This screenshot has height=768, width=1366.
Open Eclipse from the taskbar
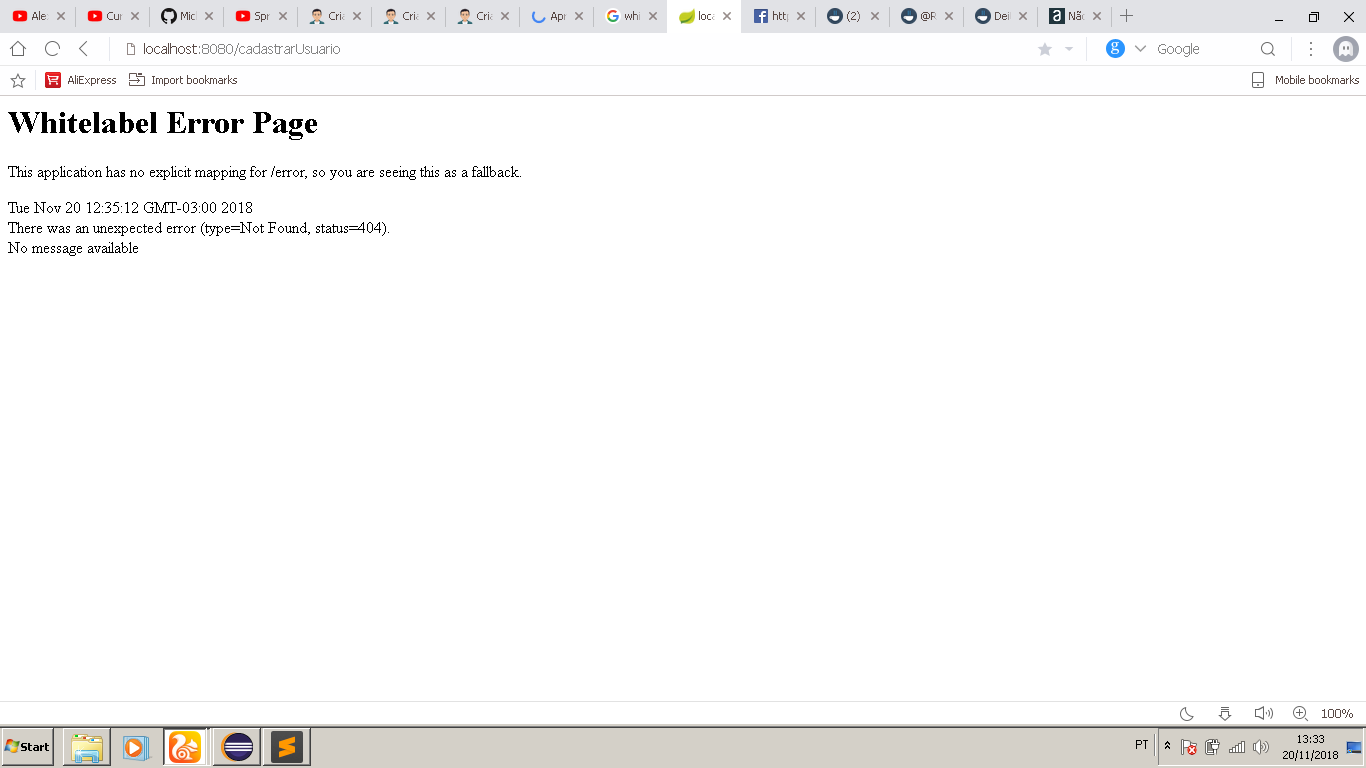[237, 747]
